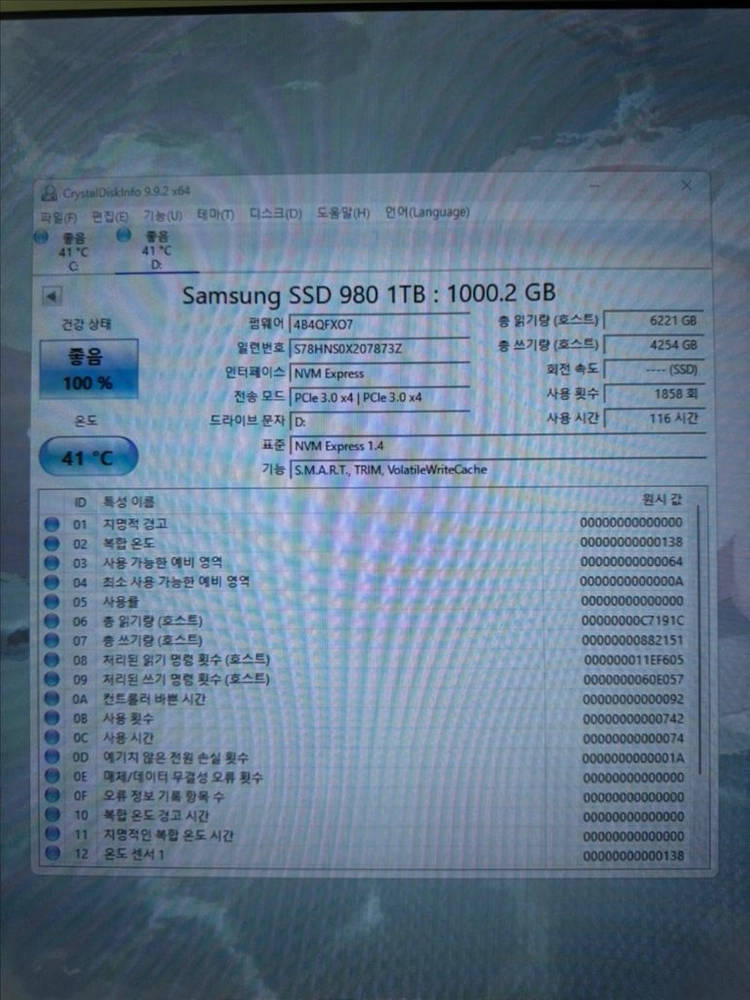
Task: Click the previous disk arrow button
Action: pyautogui.click(x=52, y=296)
